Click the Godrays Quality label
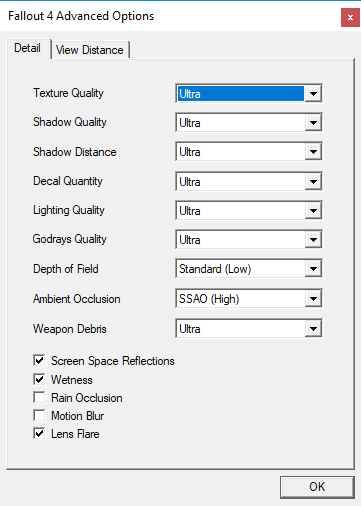 point(69,239)
